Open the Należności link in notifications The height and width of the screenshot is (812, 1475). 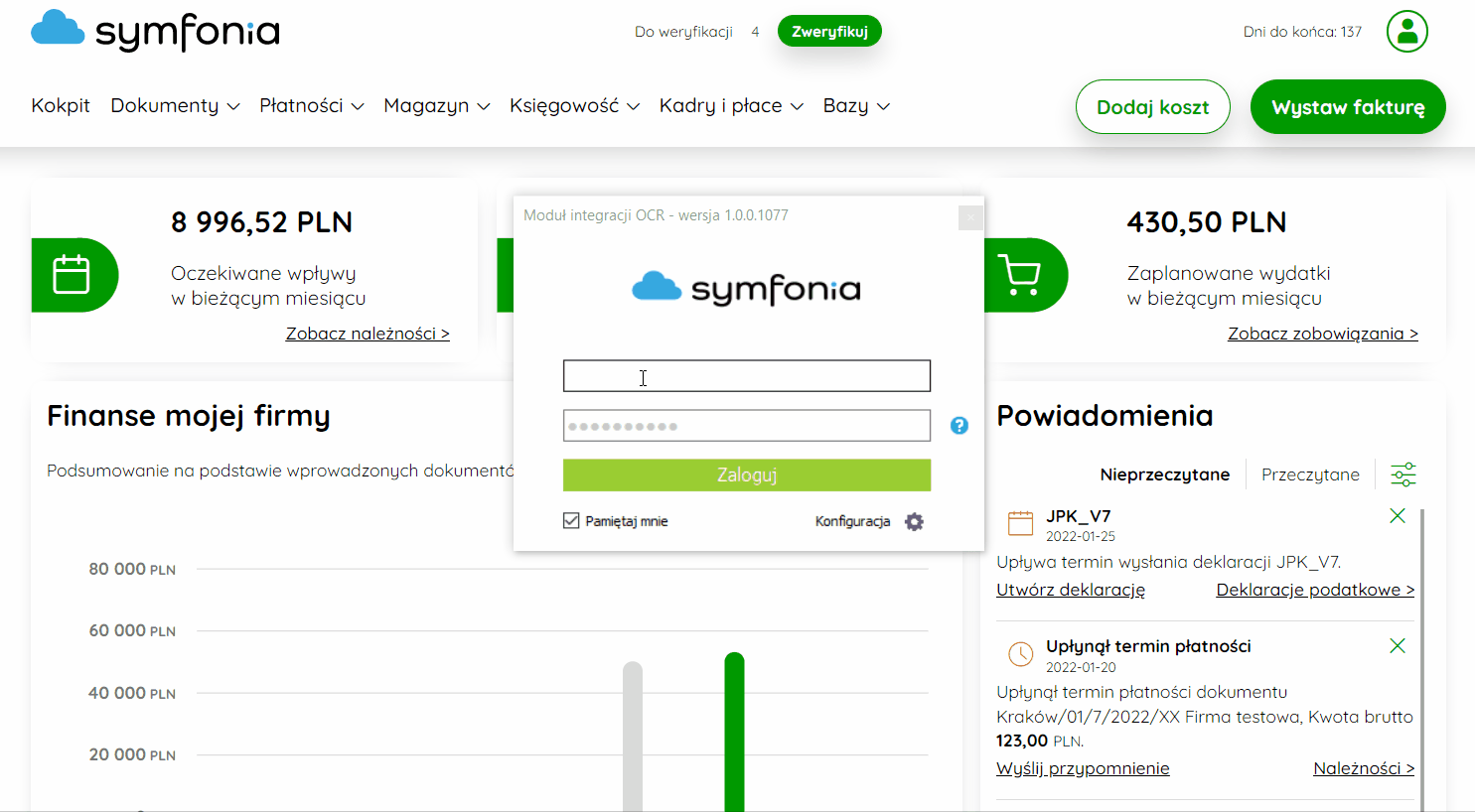[x=1364, y=768]
